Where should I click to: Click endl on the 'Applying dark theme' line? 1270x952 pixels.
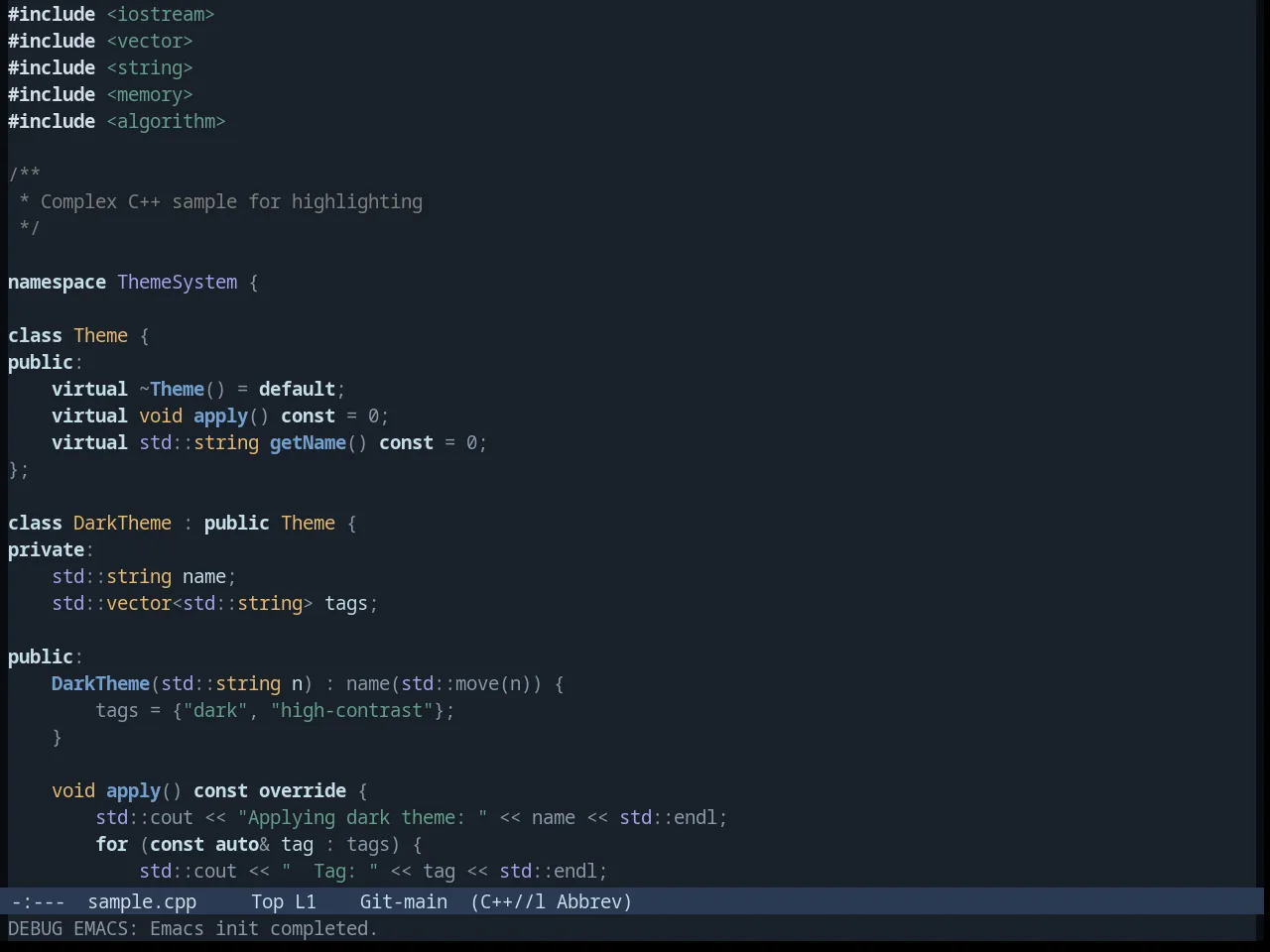pyautogui.click(x=696, y=817)
